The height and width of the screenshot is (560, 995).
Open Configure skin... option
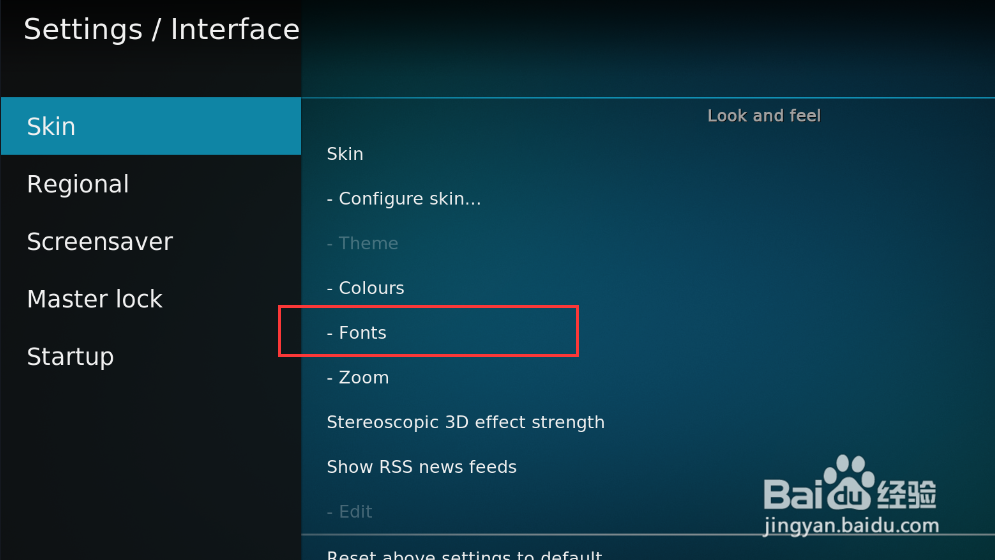[404, 198]
